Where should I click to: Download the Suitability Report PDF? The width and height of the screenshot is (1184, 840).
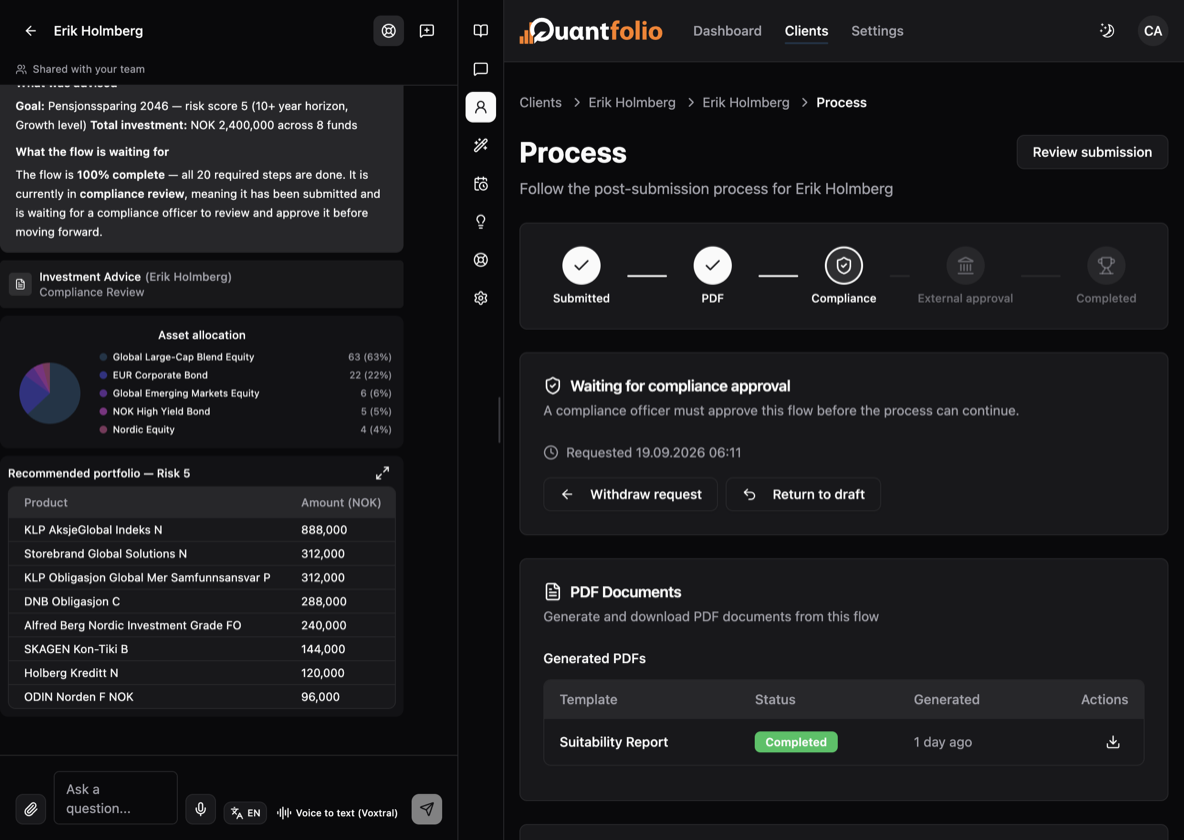pyautogui.click(x=1112, y=742)
